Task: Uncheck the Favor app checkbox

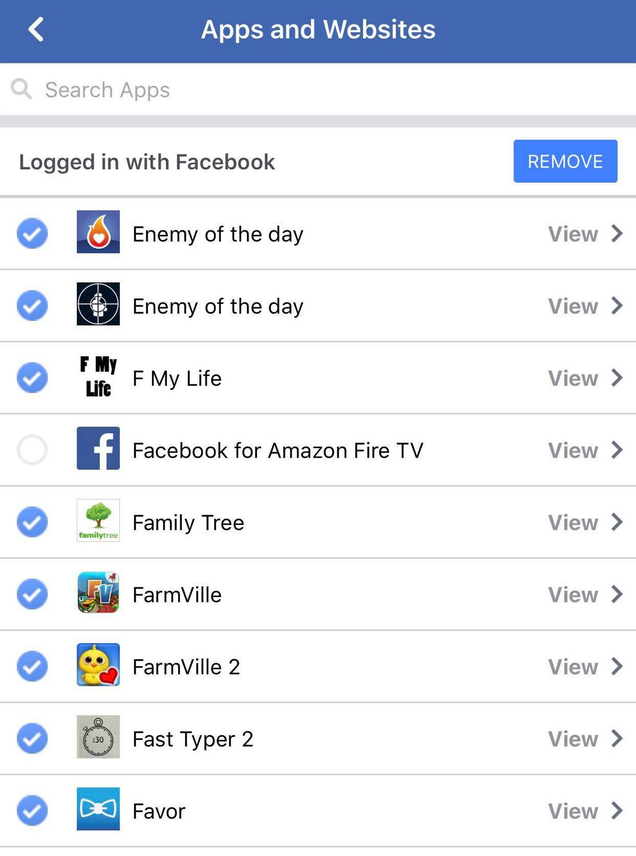Action: 32,811
